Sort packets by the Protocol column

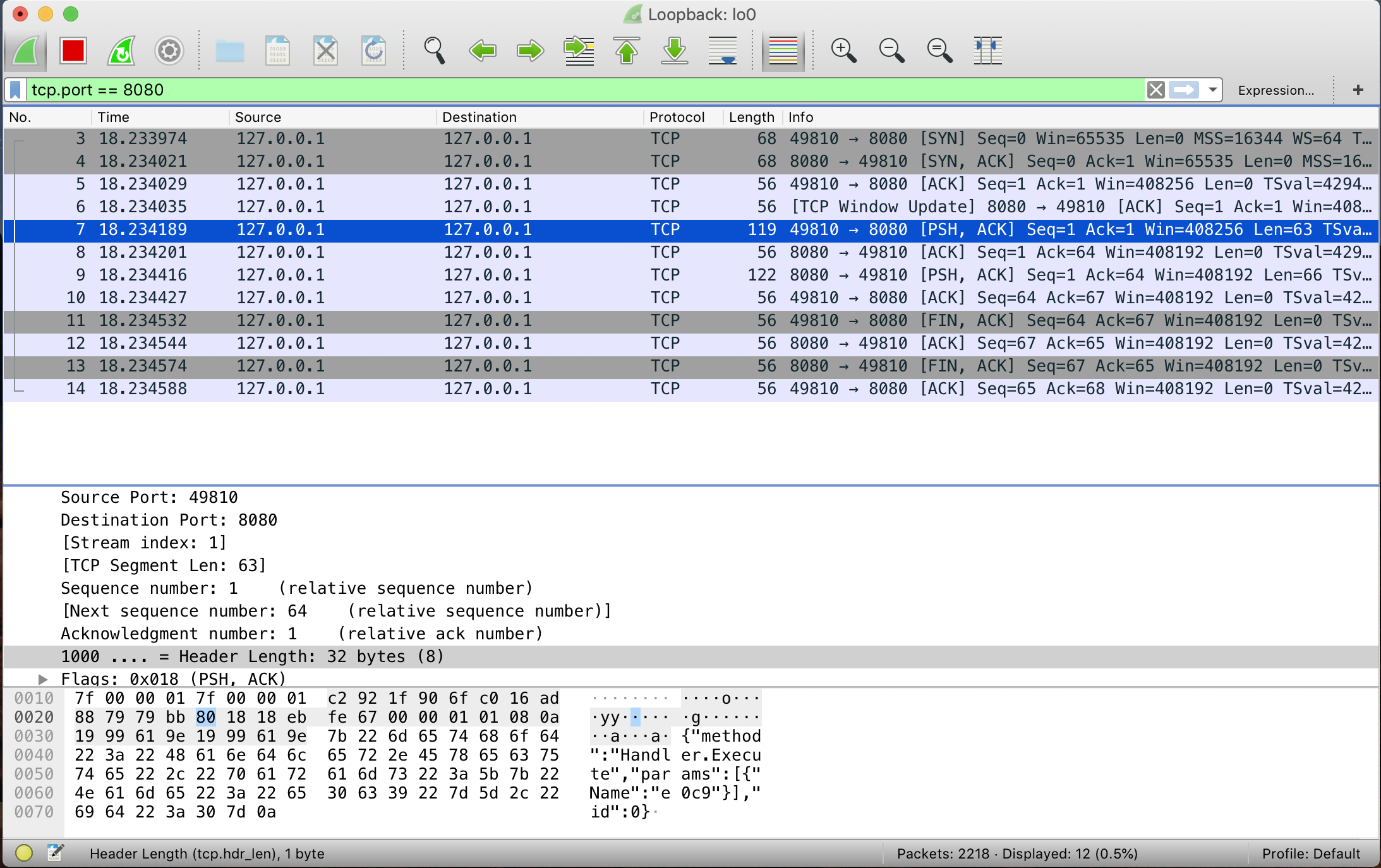point(676,117)
